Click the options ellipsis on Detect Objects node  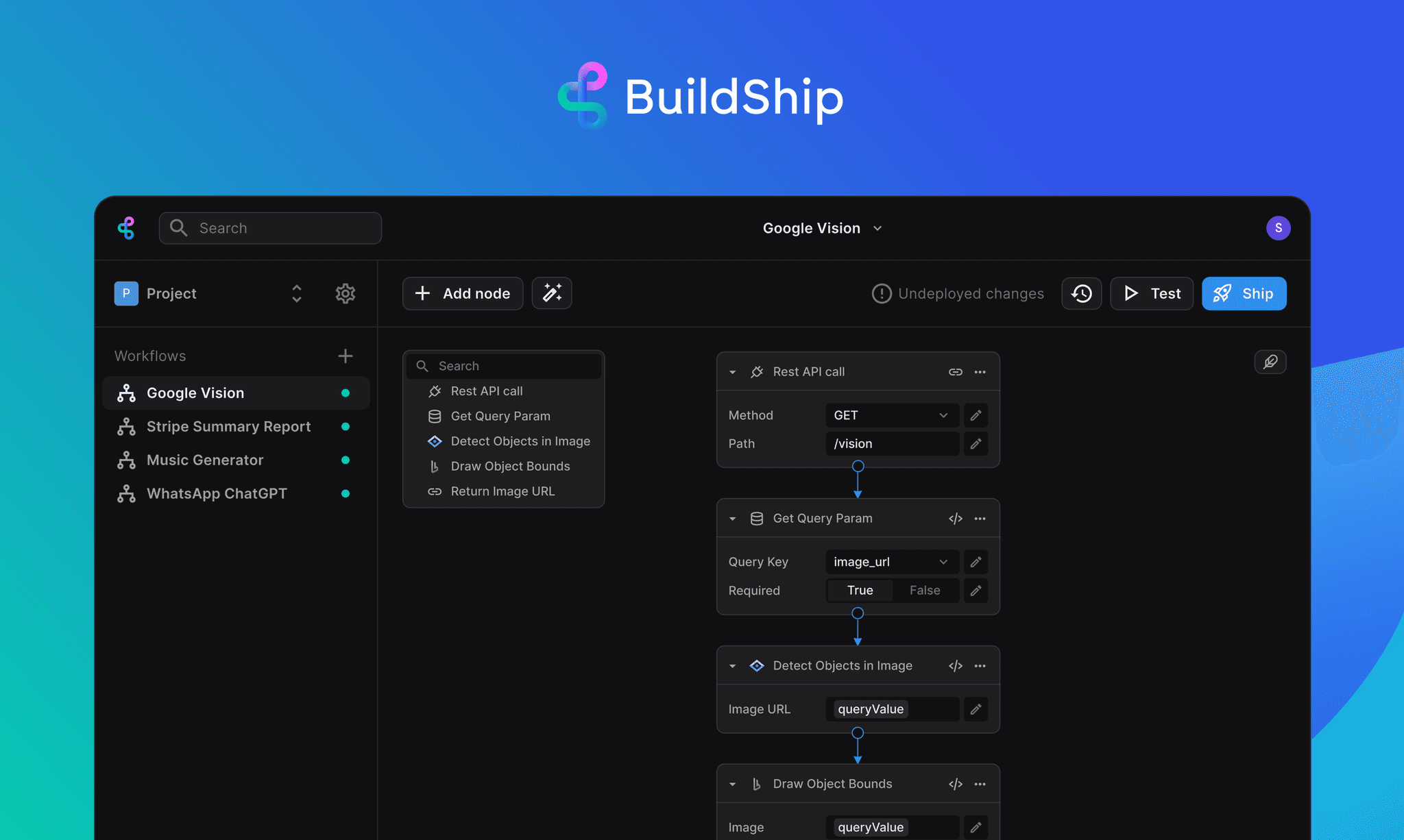pyautogui.click(x=980, y=665)
